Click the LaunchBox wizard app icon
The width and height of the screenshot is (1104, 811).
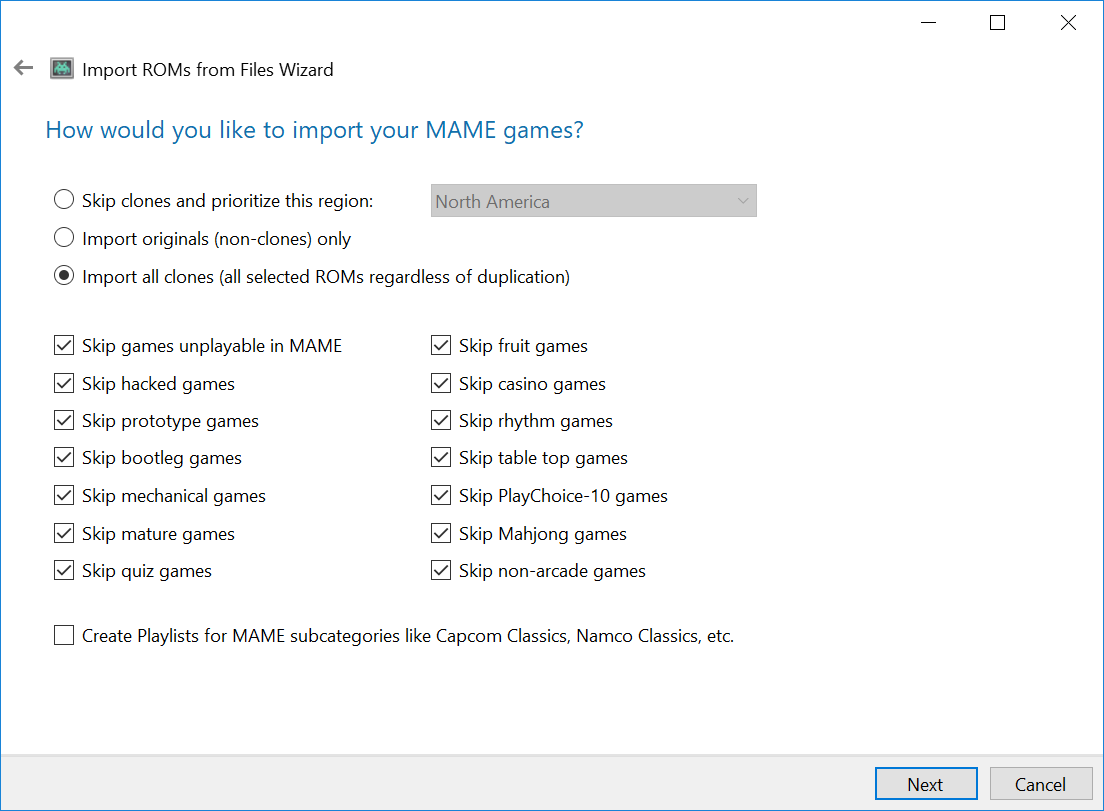[x=62, y=69]
